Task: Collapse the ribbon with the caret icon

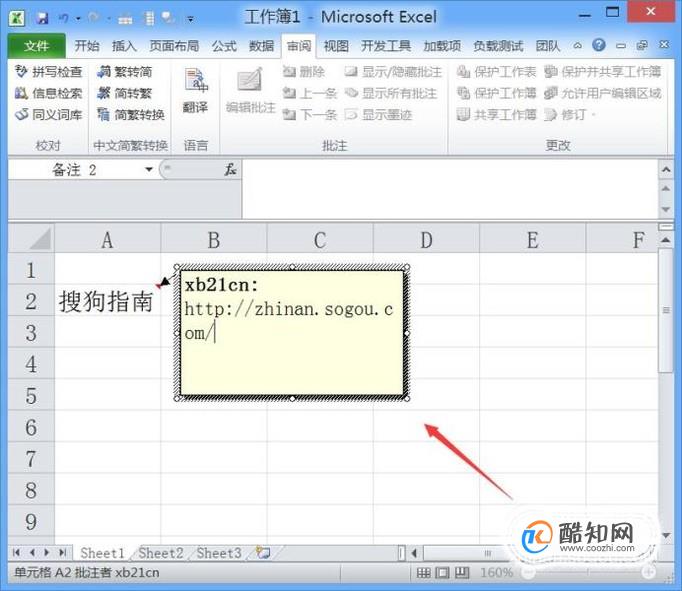Action: pyautogui.click(x=578, y=45)
